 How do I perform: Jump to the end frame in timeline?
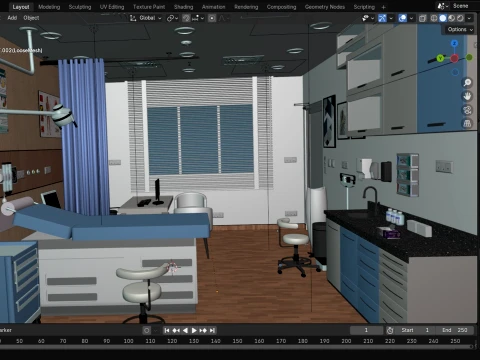click(212, 330)
